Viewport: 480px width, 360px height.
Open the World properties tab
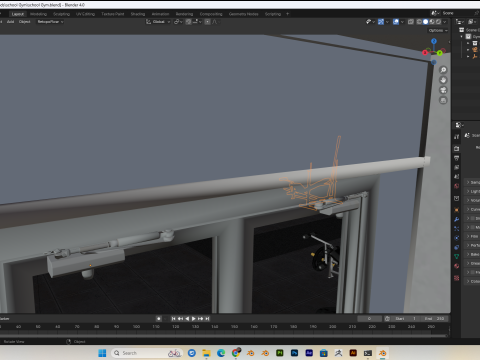(457, 186)
